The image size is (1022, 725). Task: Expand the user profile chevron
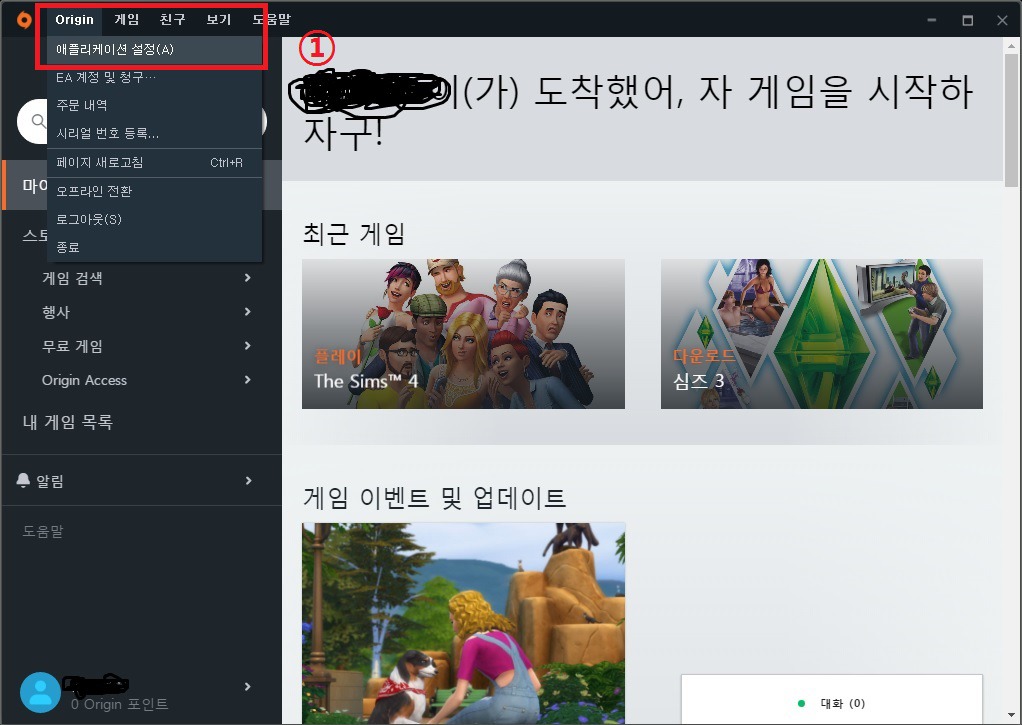pyautogui.click(x=248, y=687)
